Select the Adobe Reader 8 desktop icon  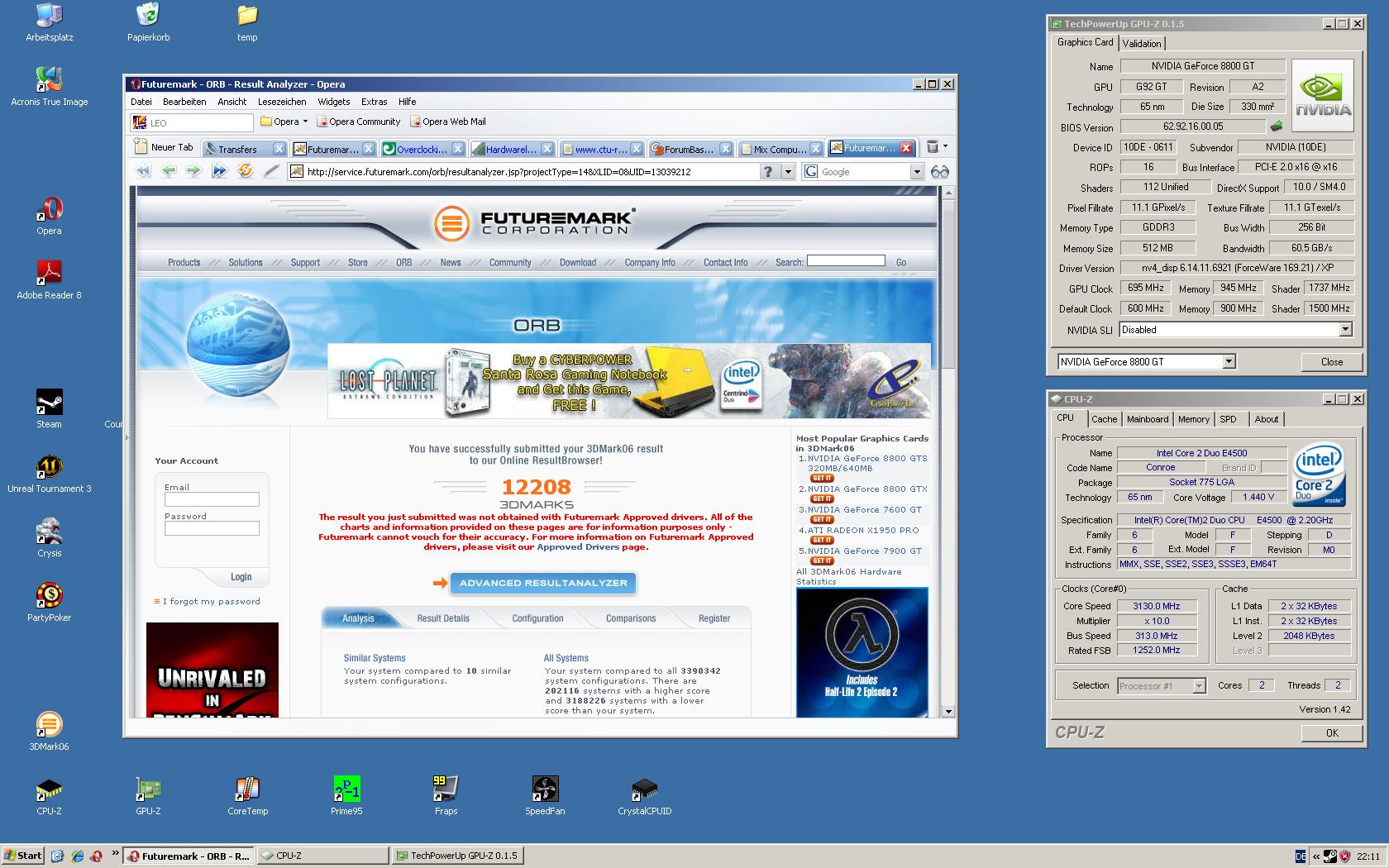50,280
